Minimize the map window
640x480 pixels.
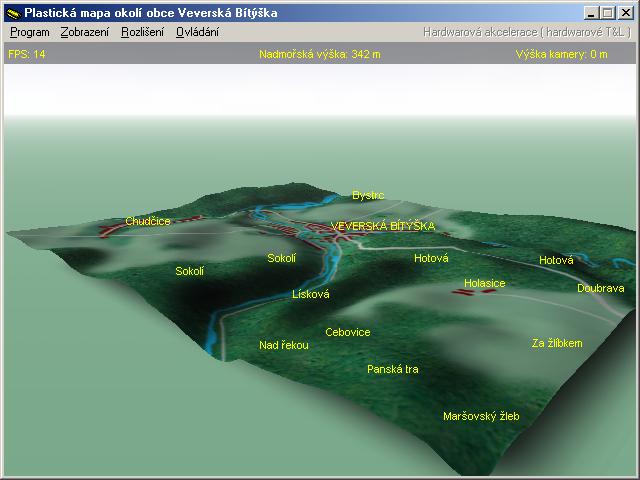click(592, 13)
